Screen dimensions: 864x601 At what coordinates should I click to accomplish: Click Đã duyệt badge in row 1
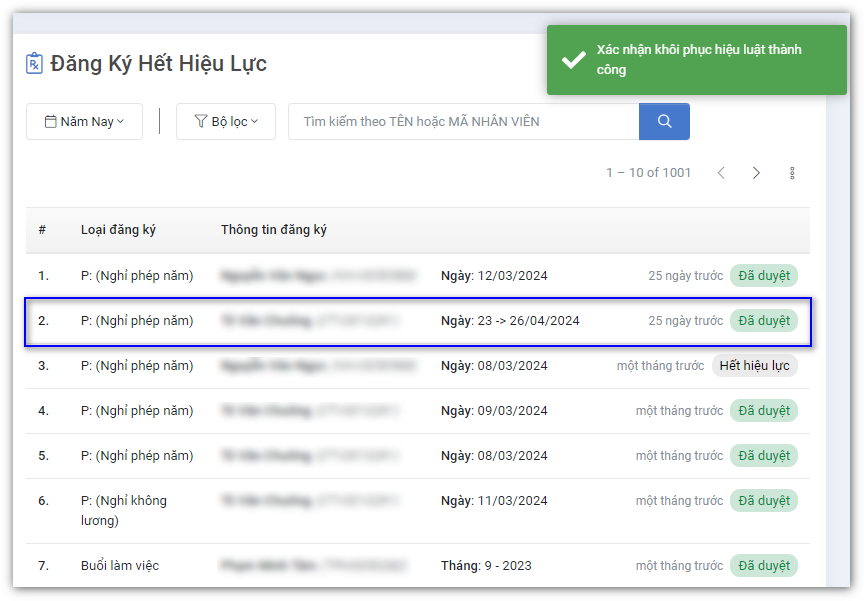pos(763,276)
